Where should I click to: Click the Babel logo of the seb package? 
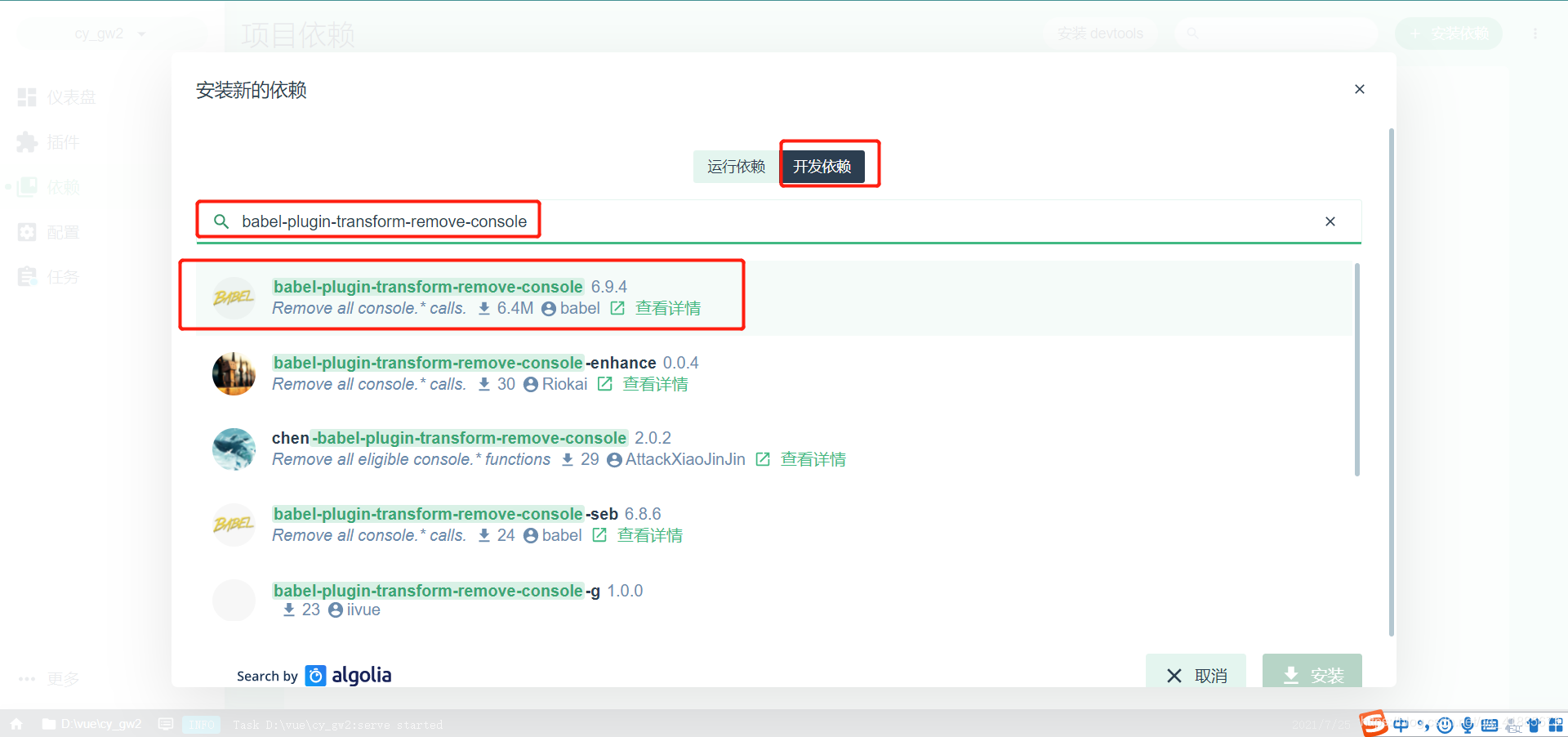(234, 525)
